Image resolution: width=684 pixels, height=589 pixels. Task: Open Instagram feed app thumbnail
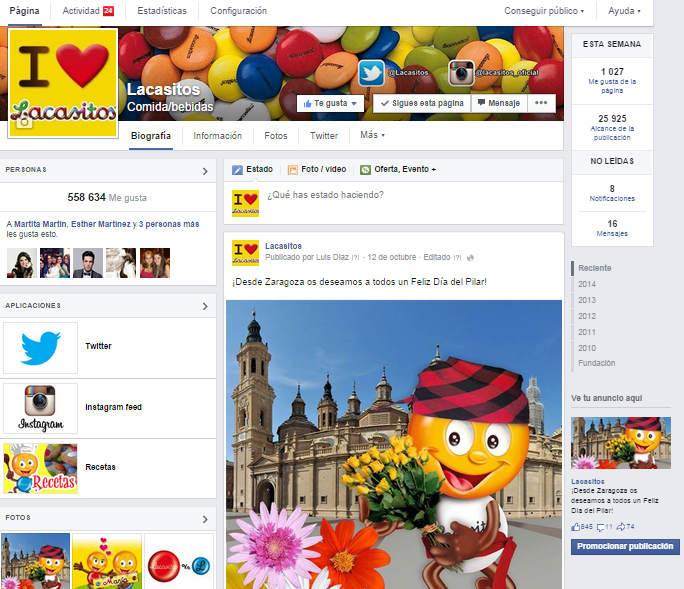(x=41, y=409)
